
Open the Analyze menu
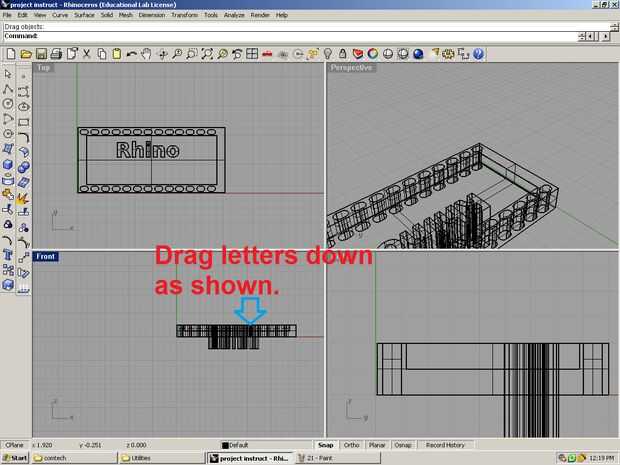[234, 15]
